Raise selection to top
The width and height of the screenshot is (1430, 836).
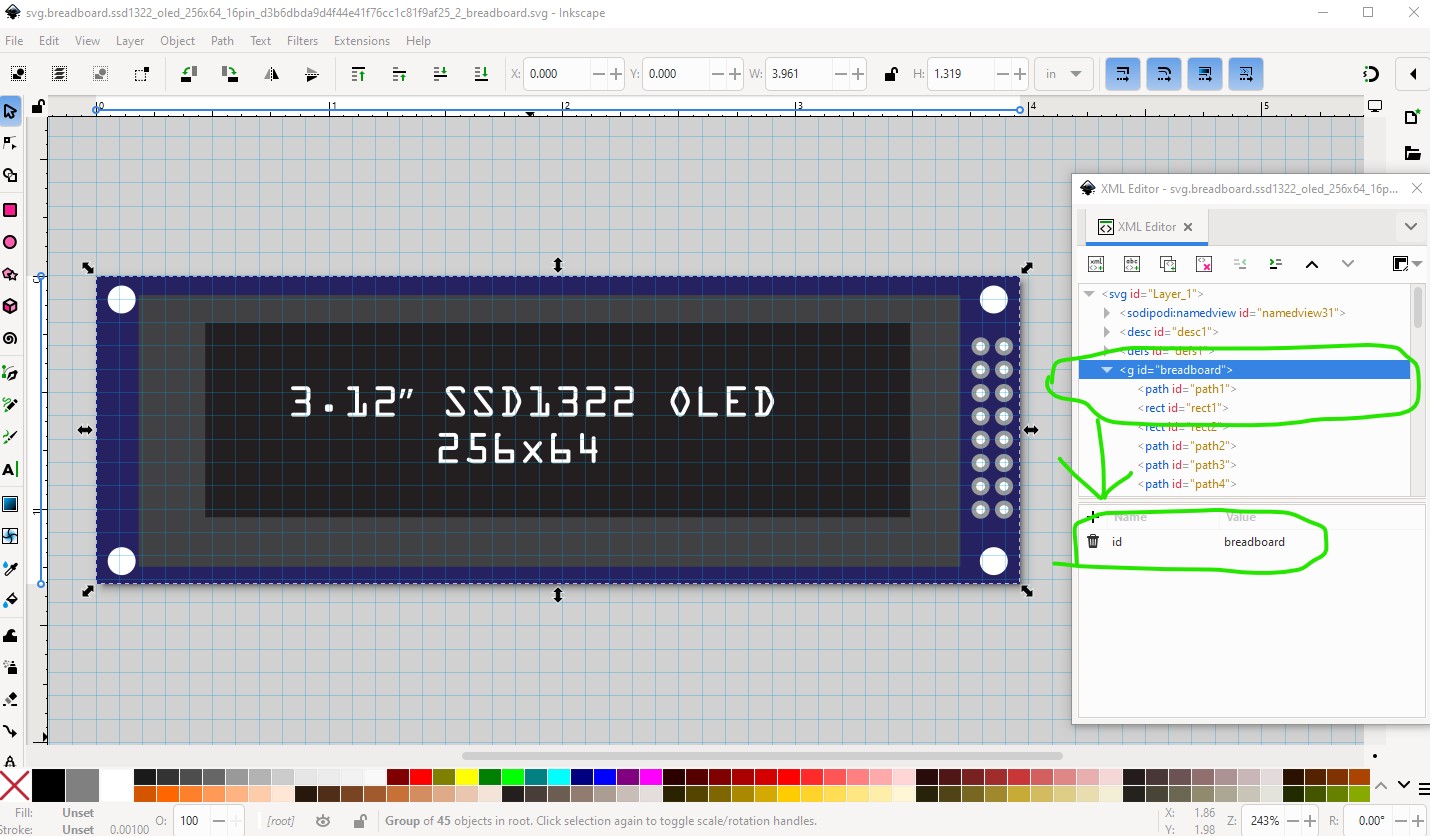point(358,73)
